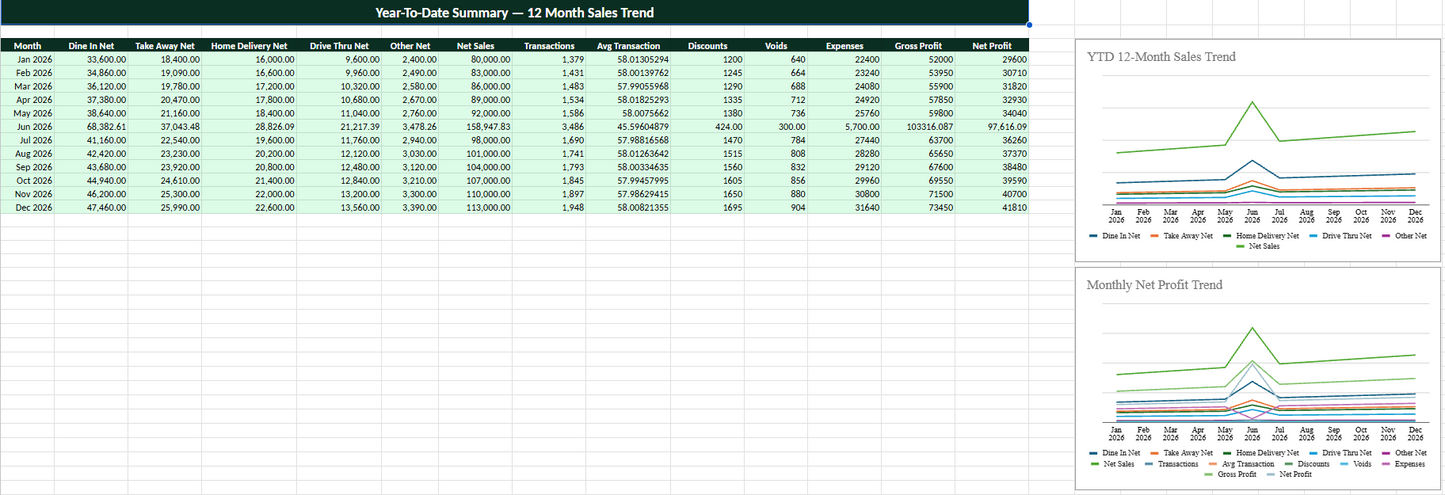Select cell with value 28,826.09
The height and width of the screenshot is (495, 1445).
(x=249, y=127)
